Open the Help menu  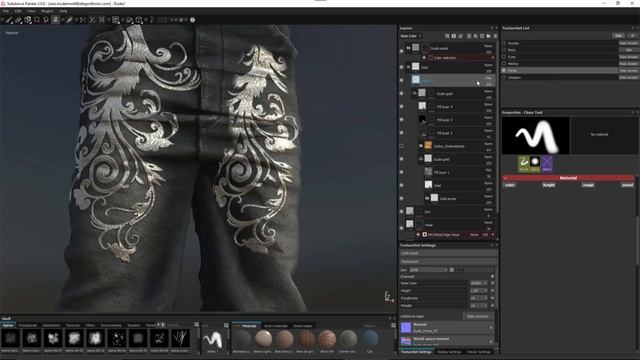point(63,11)
